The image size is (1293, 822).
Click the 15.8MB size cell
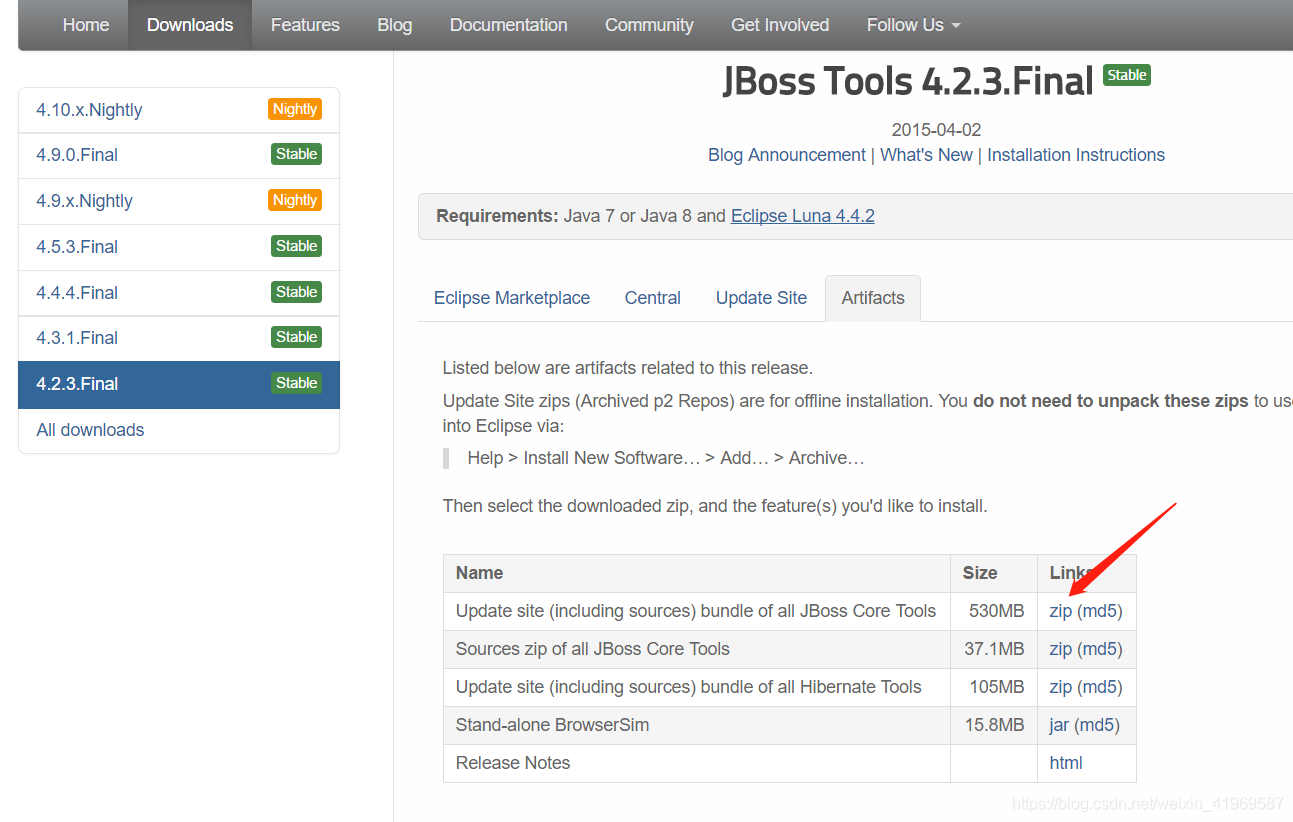pyautogui.click(x=994, y=725)
